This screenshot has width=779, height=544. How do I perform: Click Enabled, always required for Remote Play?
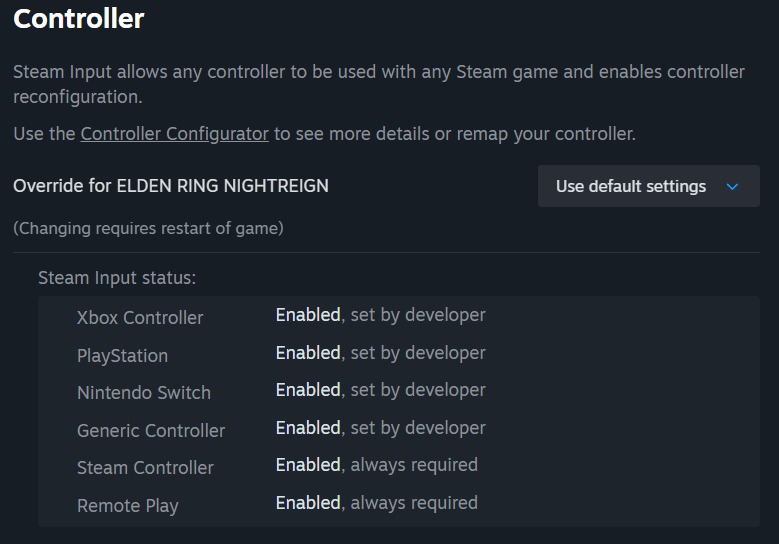point(376,503)
